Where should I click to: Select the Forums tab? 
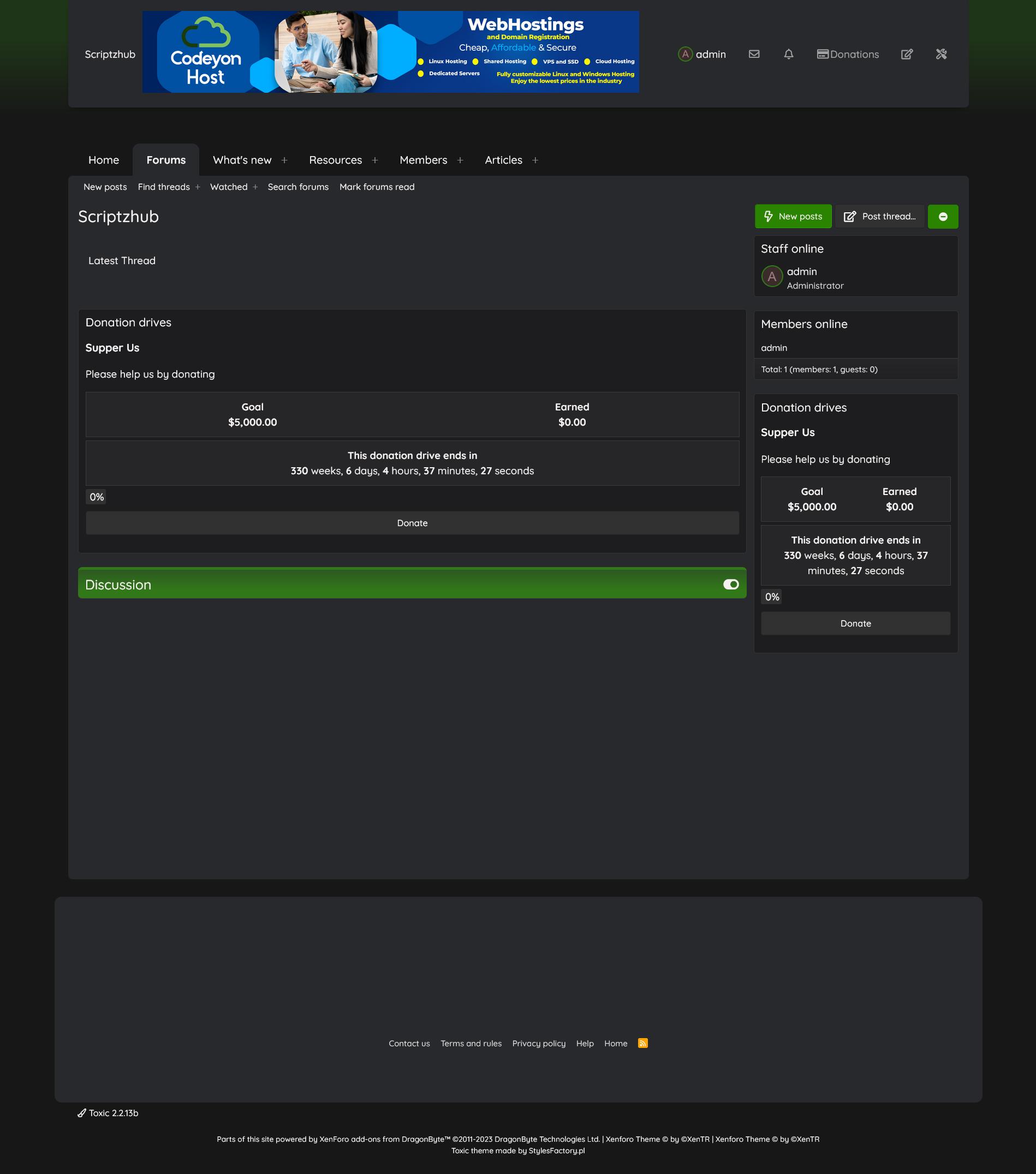coord(166,160)
